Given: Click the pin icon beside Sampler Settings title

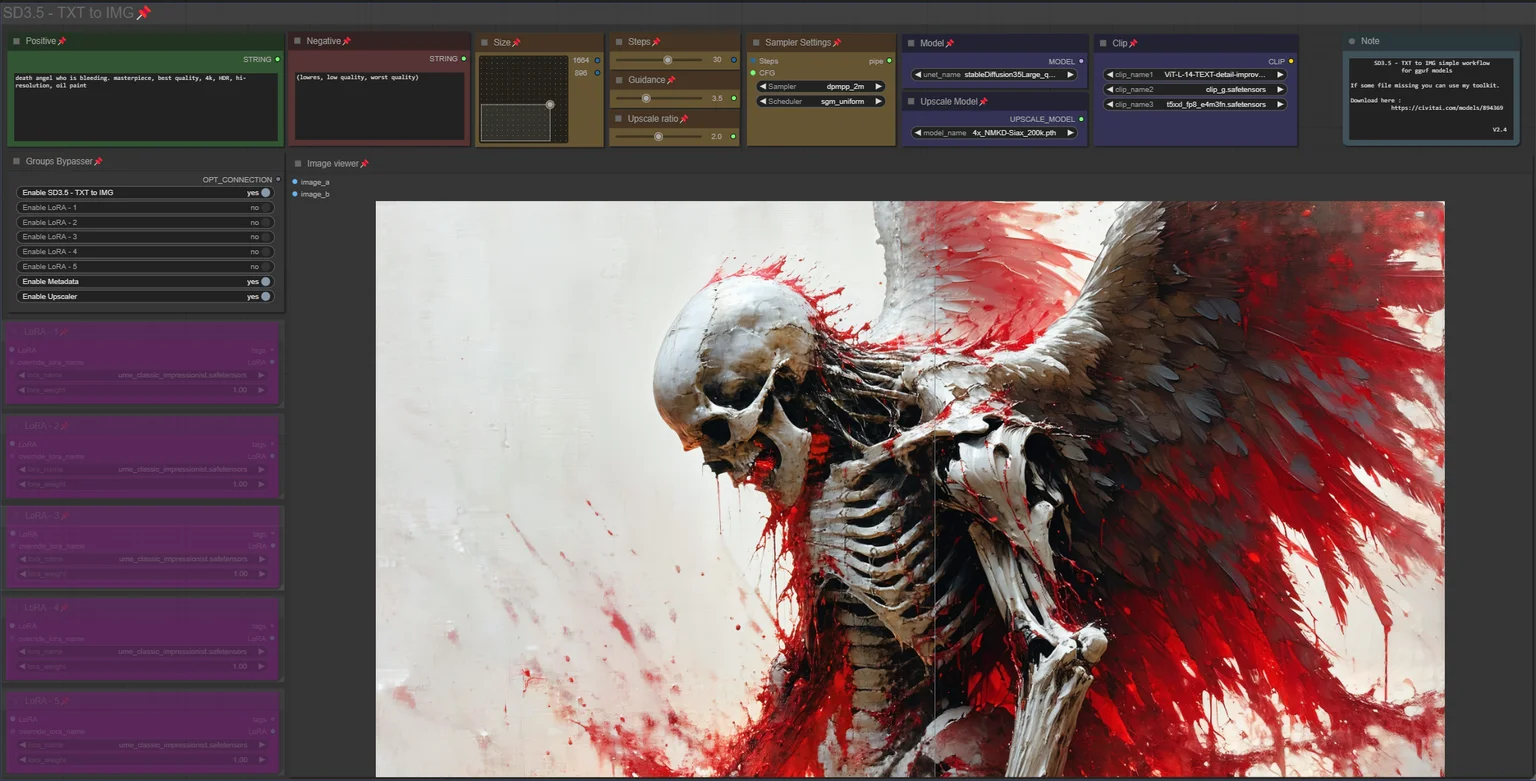Looking at the screenshot, I should (x=837, y=43).
